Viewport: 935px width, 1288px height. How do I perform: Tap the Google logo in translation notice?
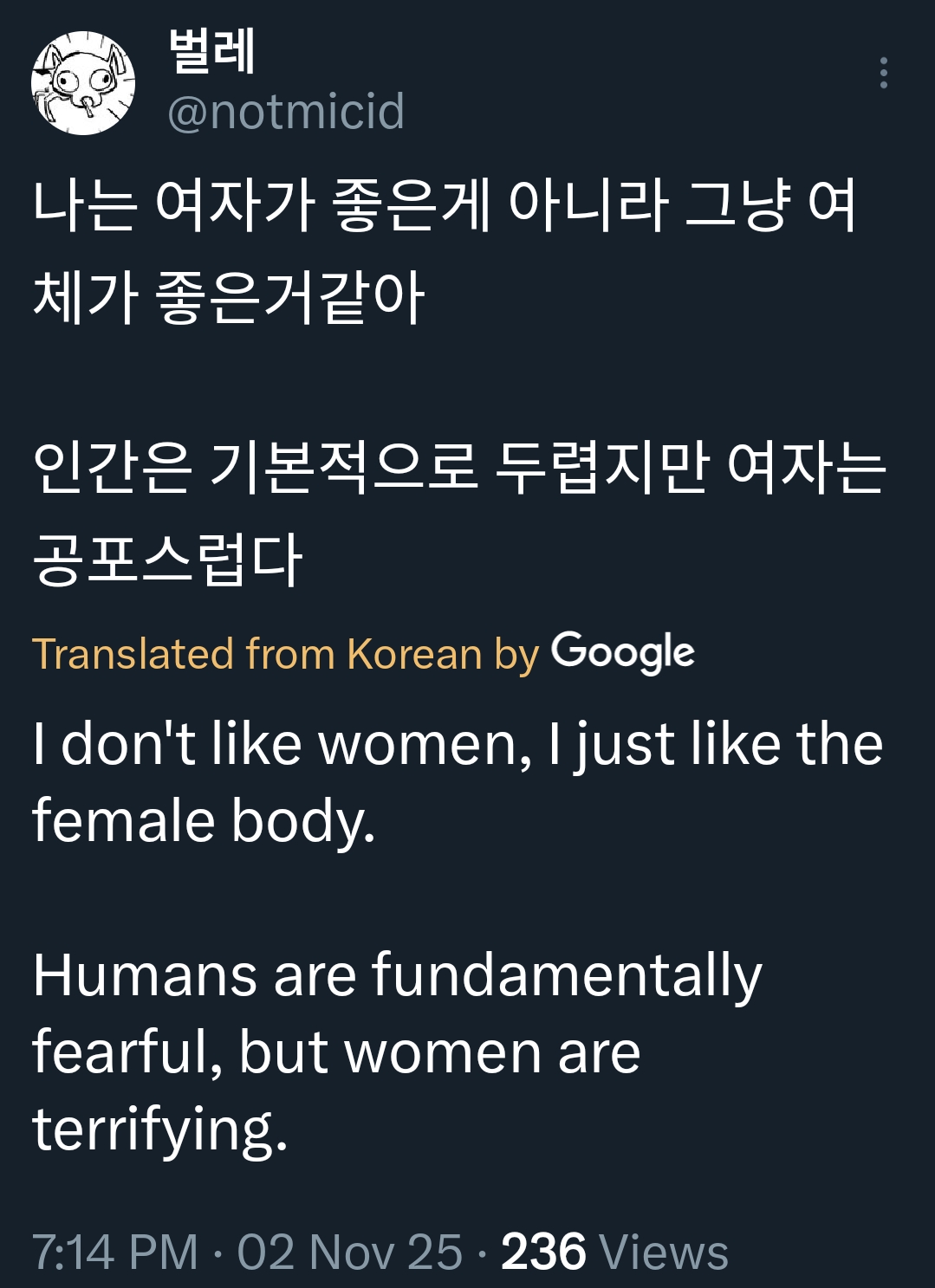click(623, 652)
